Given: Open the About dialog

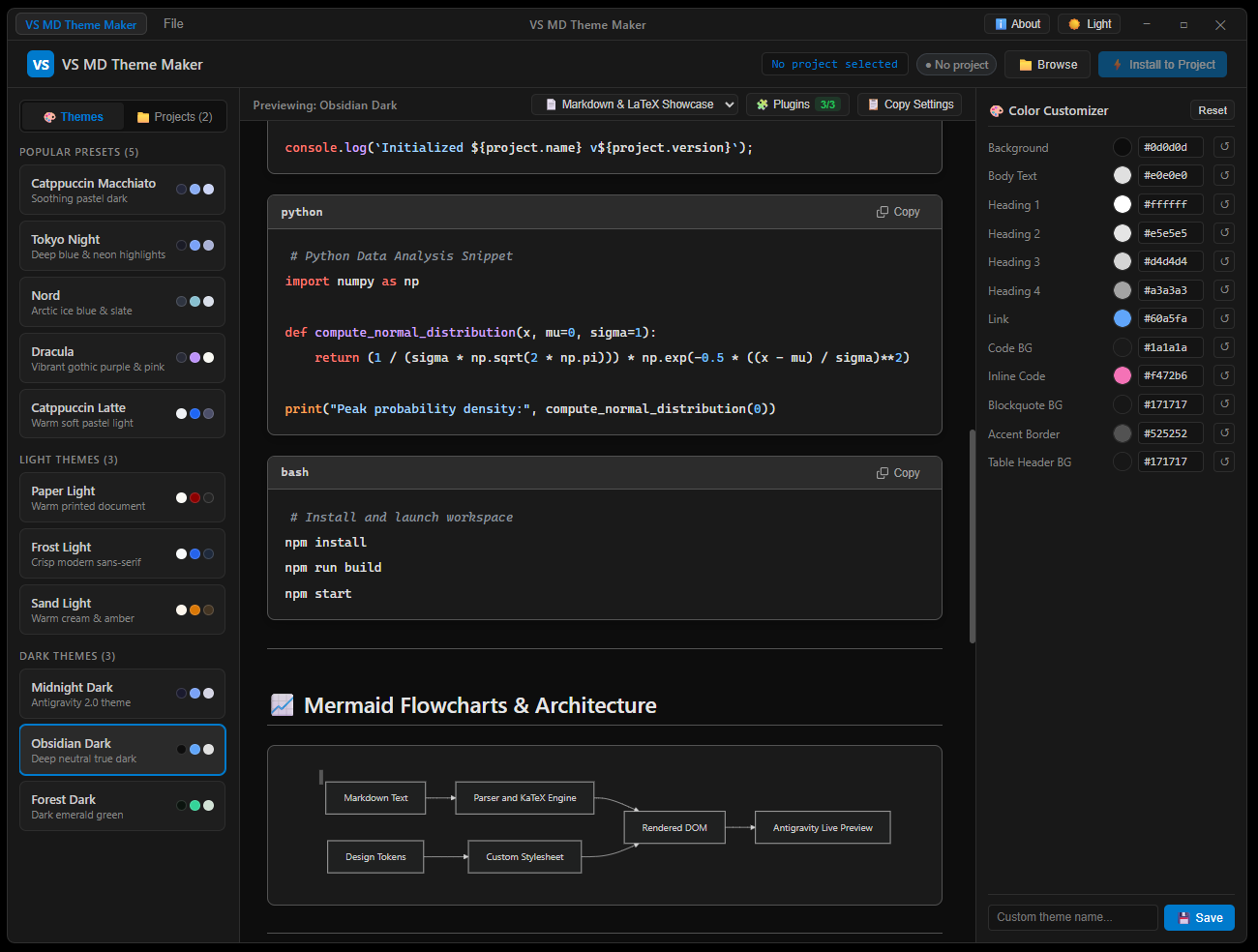Looking at the screenshot, I should tap(1018, 24).
